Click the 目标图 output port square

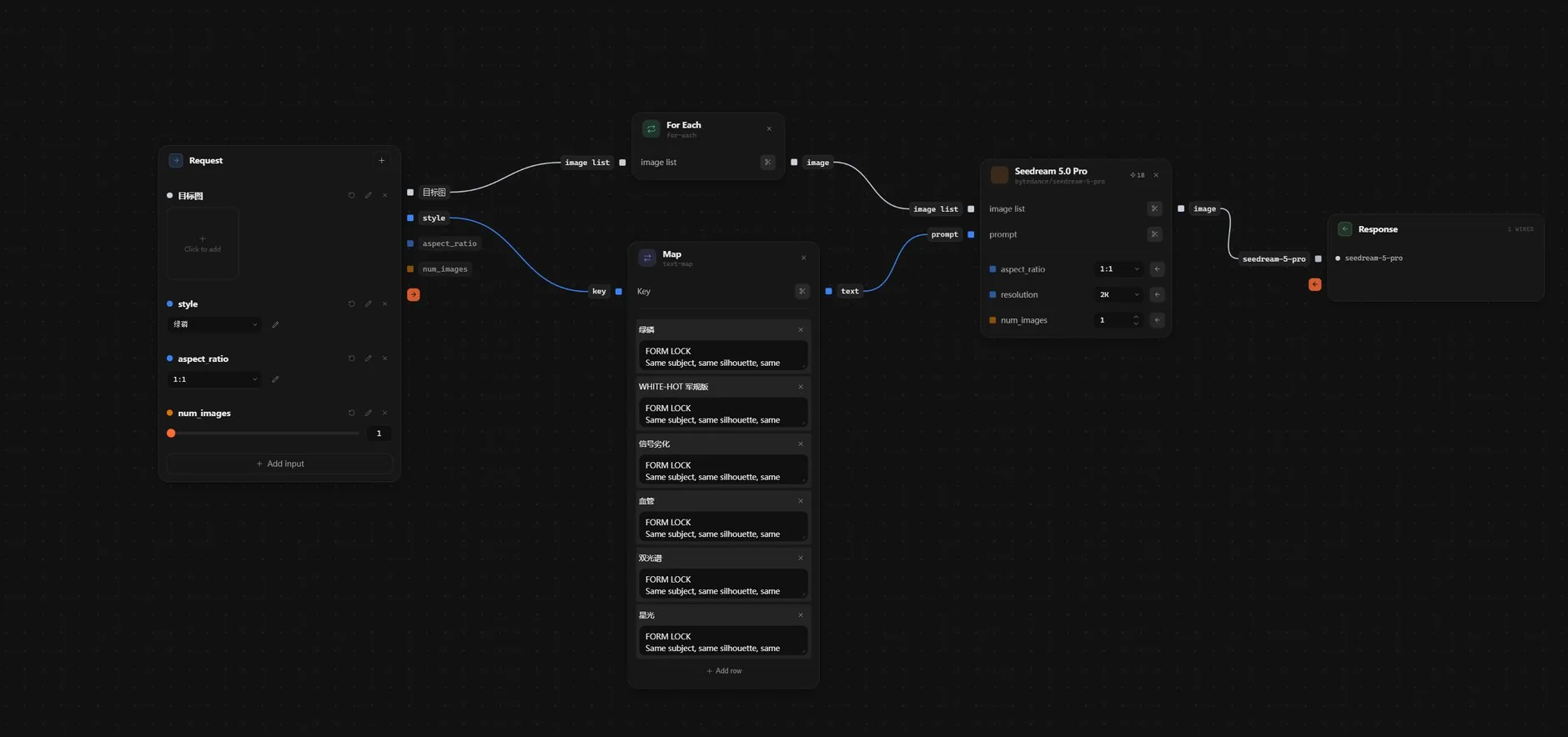410,193
